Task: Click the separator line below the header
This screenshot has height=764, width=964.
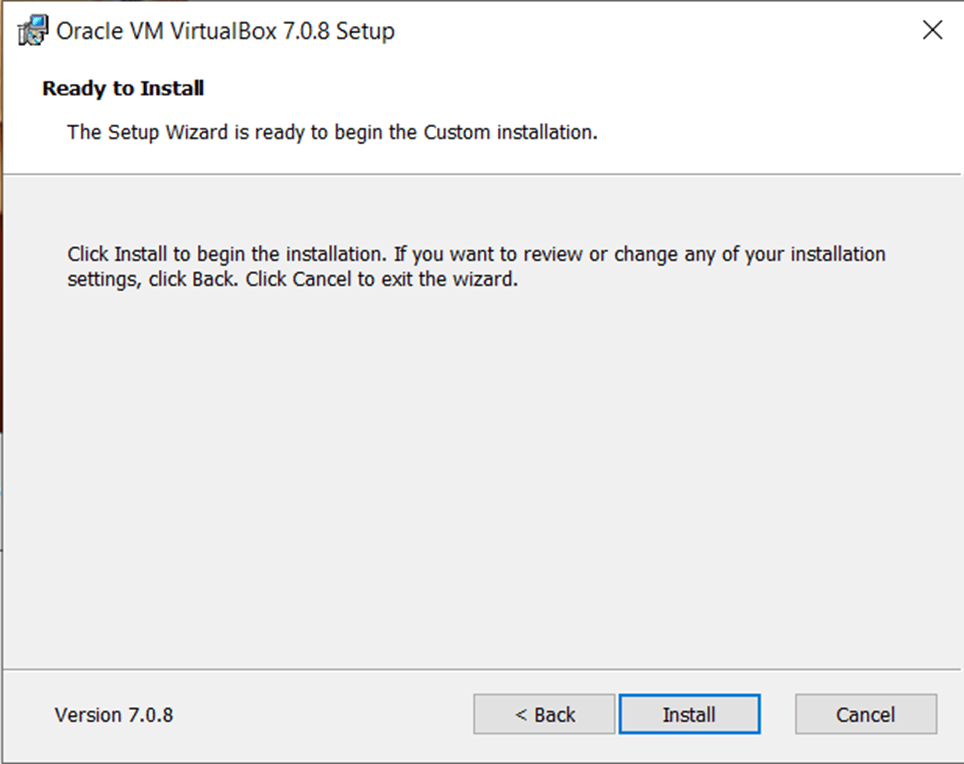Action: click(482, 174)
